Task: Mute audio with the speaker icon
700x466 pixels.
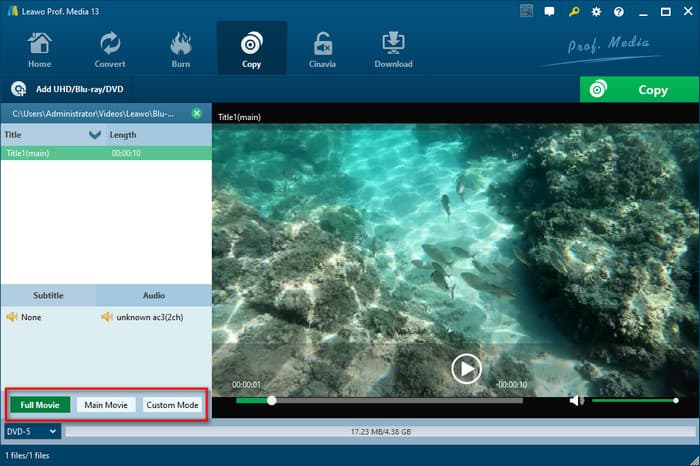Action: 576,401
